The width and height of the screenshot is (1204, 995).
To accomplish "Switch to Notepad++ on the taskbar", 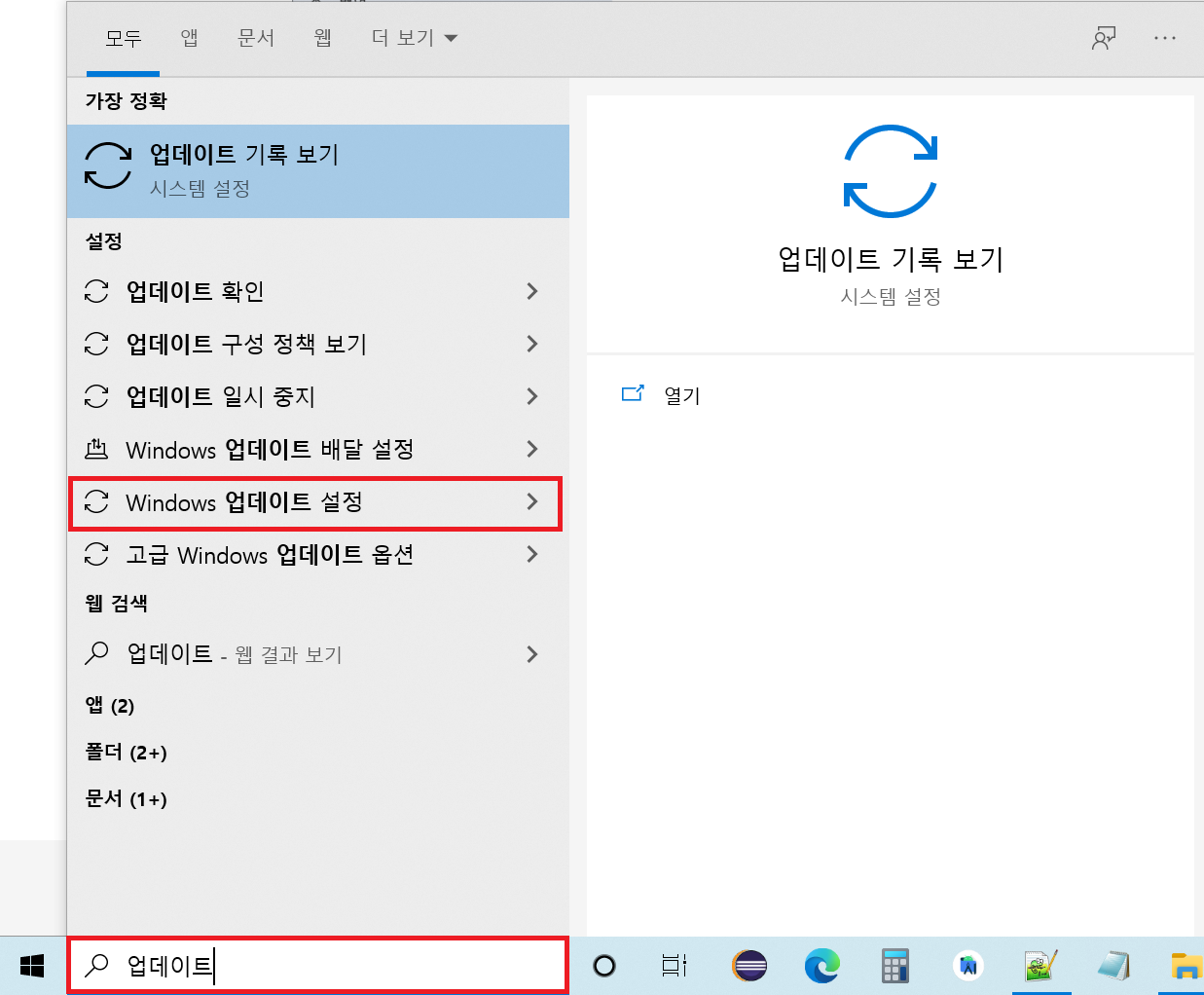I will (1040, 966).
